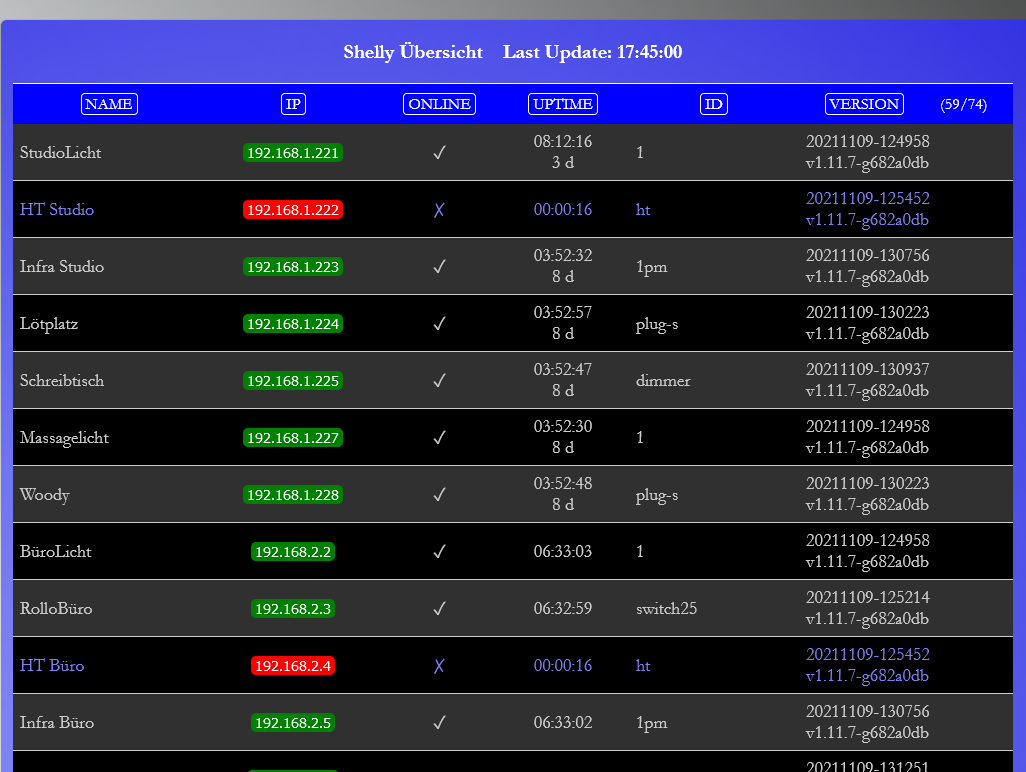The width and height of the screenshot is (1026, 772).
Task: Select the device name Lötplatz
Action: tap(48, 324)
